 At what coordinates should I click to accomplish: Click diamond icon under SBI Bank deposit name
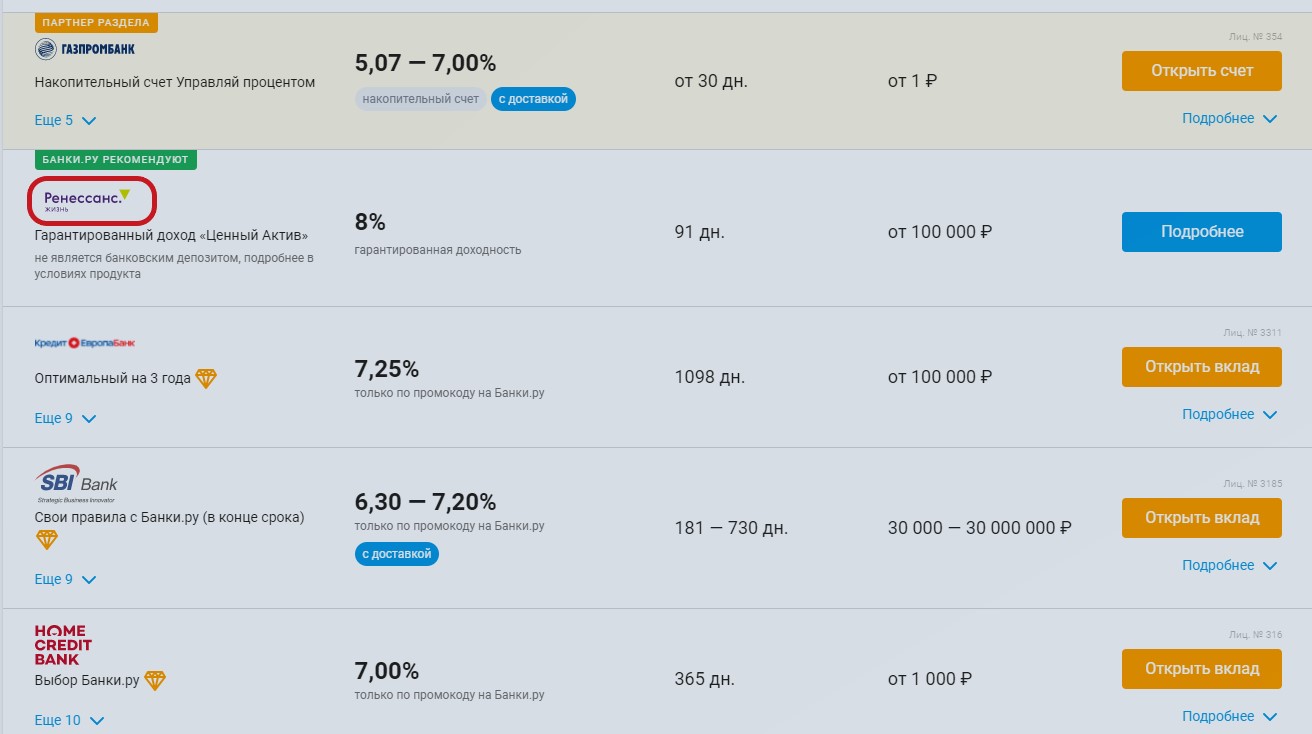46,540
